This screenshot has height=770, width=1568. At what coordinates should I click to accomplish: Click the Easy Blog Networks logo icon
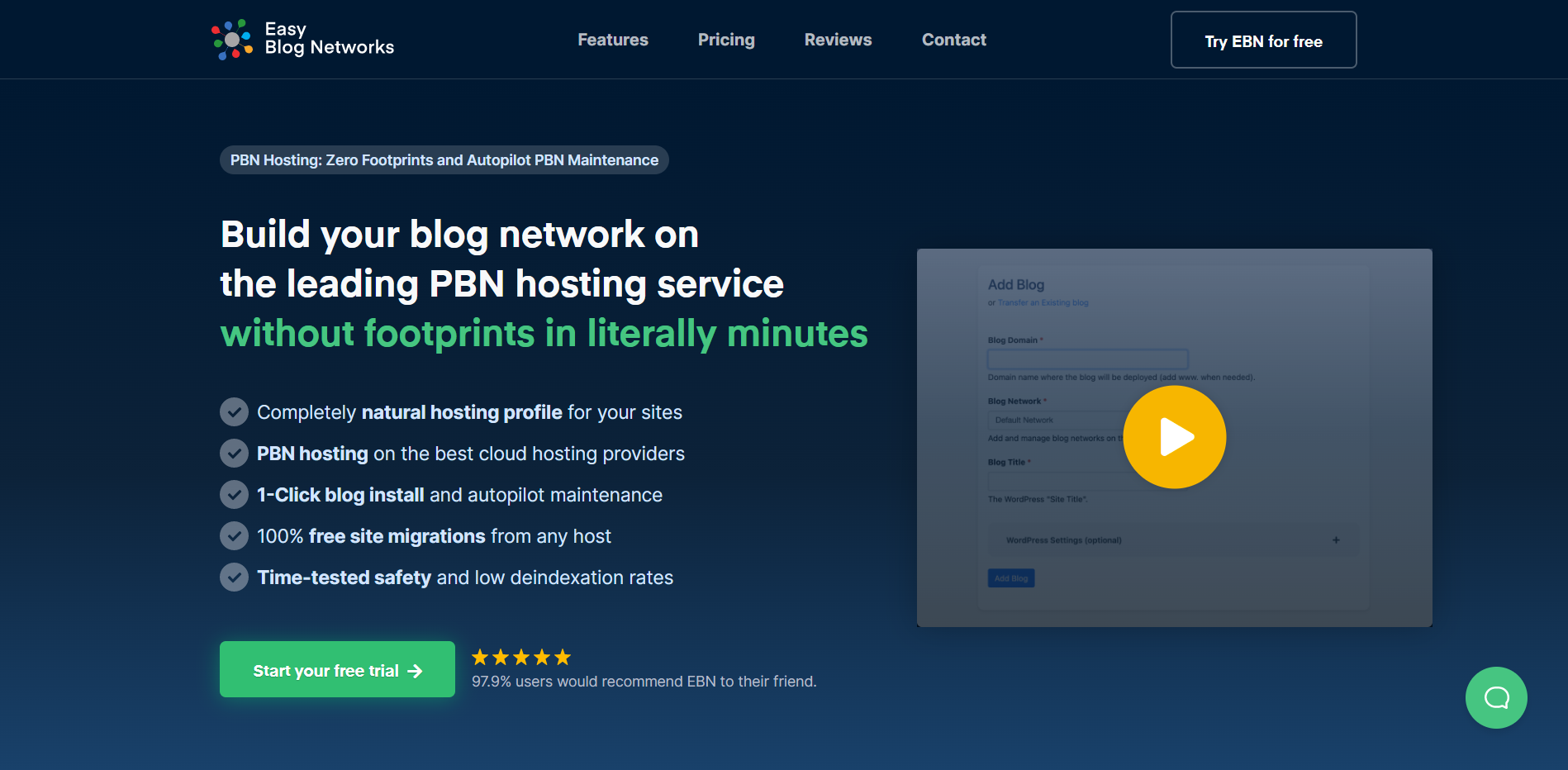(x=232, y=40)
